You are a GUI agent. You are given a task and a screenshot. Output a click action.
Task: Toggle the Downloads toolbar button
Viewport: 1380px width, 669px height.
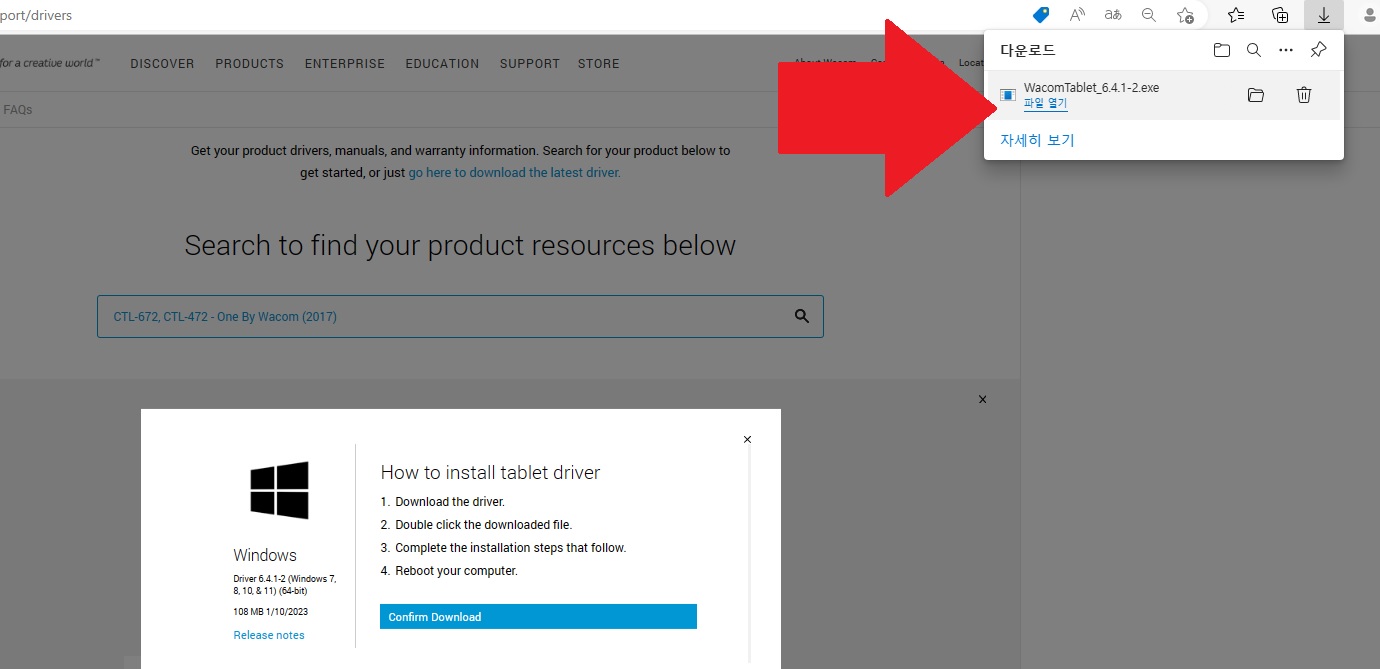tap(1324, 15)
